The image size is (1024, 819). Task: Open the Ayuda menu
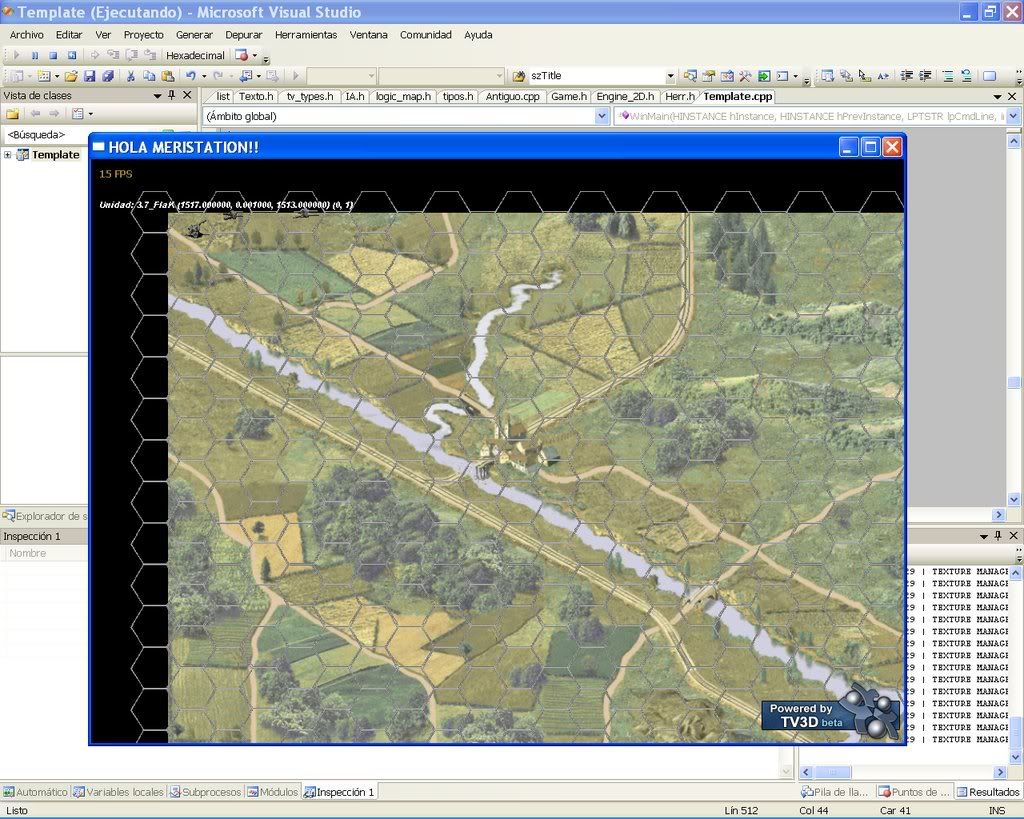click(478, 35)
